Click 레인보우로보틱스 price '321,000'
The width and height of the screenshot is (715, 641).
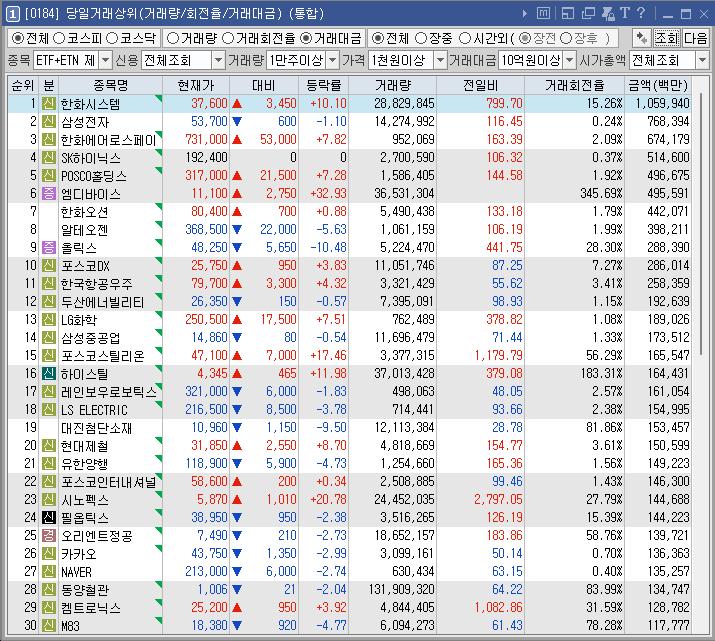point(206,391)
